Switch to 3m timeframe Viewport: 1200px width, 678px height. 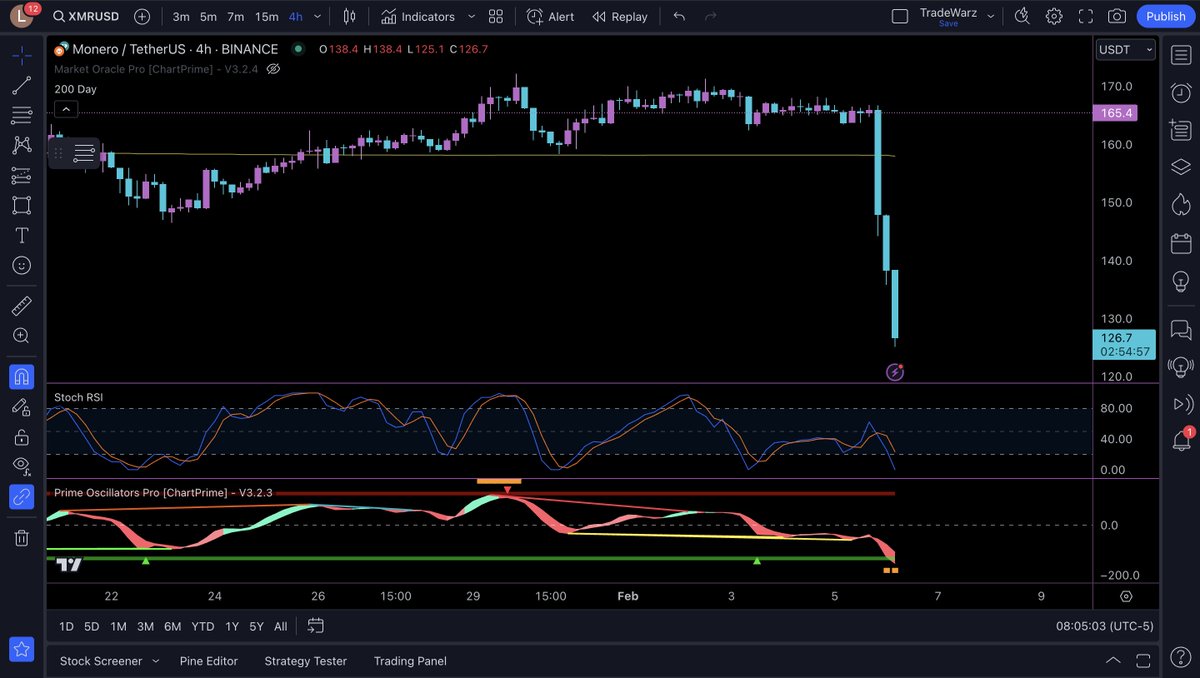(x=181, y=16)
